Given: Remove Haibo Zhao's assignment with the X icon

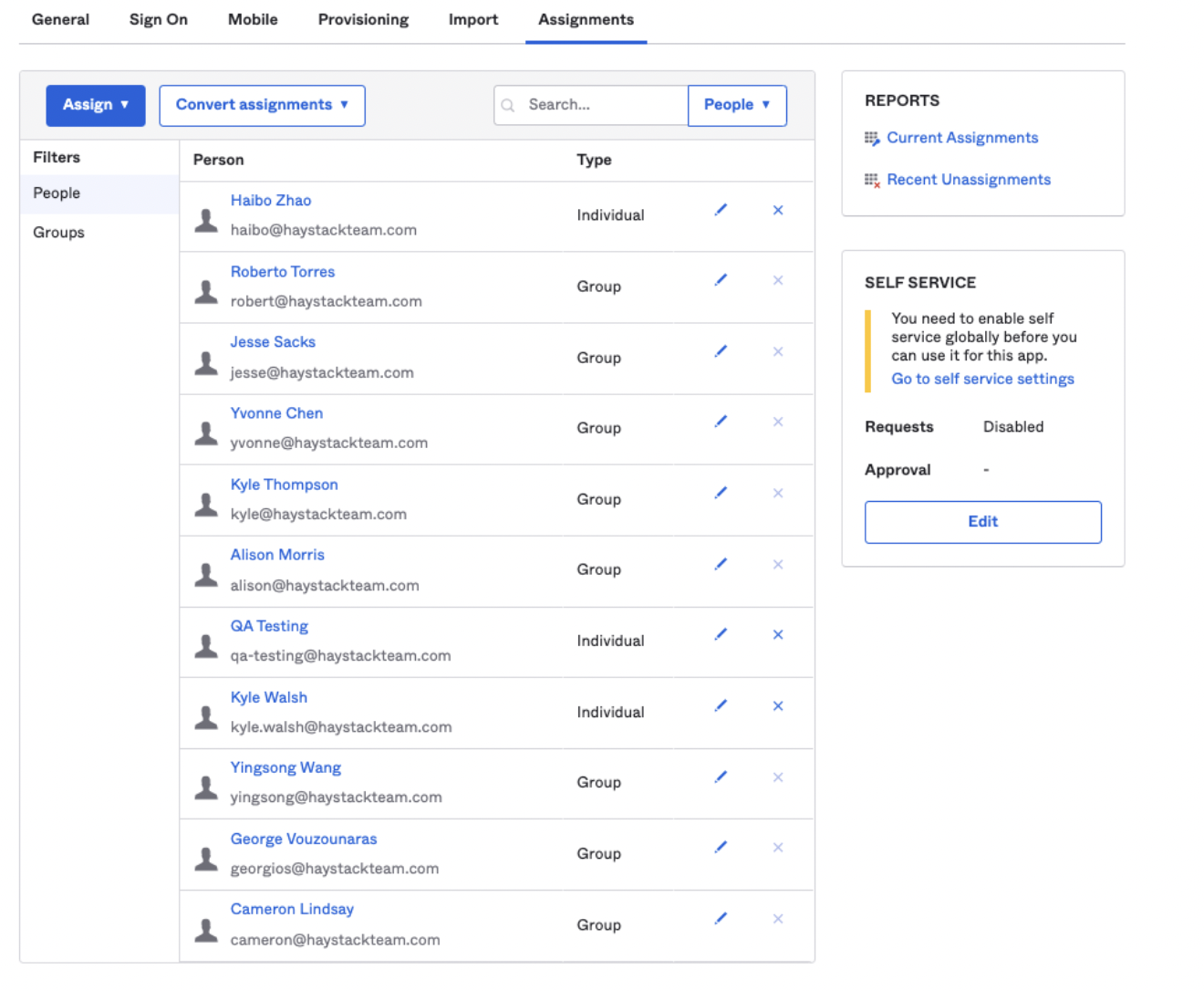Looking at the screenshot, I should (778, 210).
